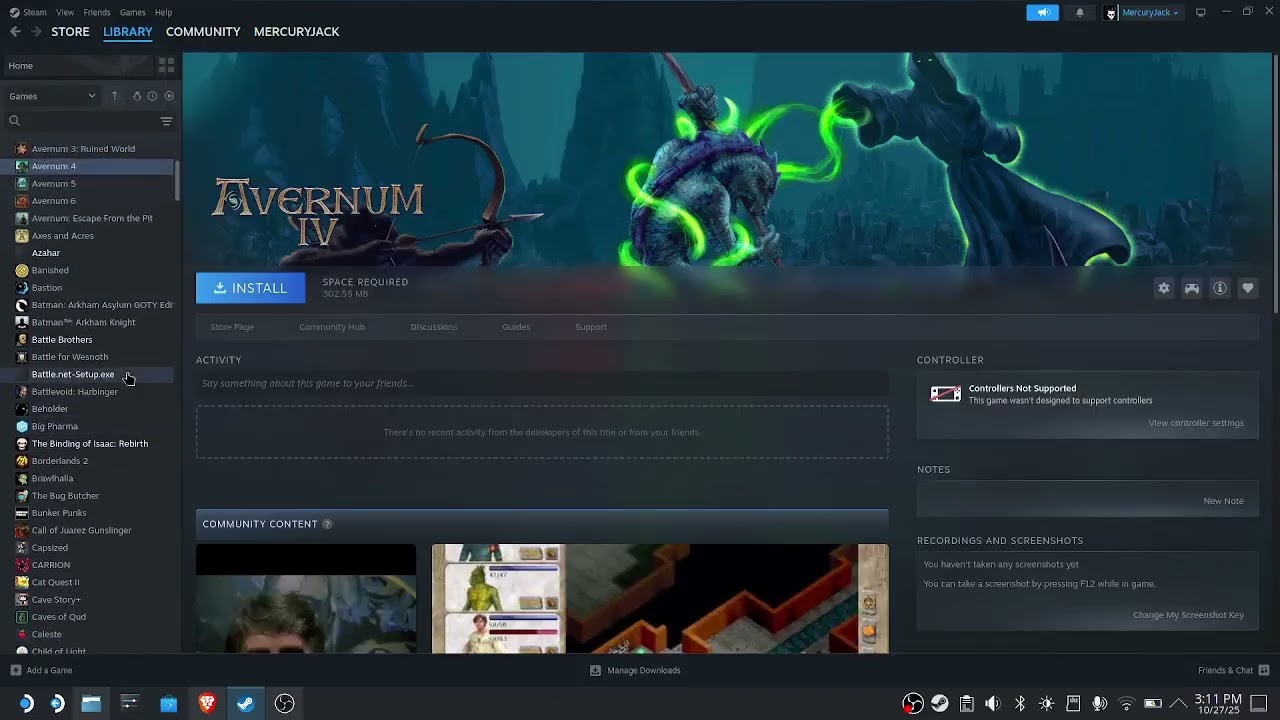Click the Big Picture mode monitor icon

pyautogui.click(x=1201, y=12)
